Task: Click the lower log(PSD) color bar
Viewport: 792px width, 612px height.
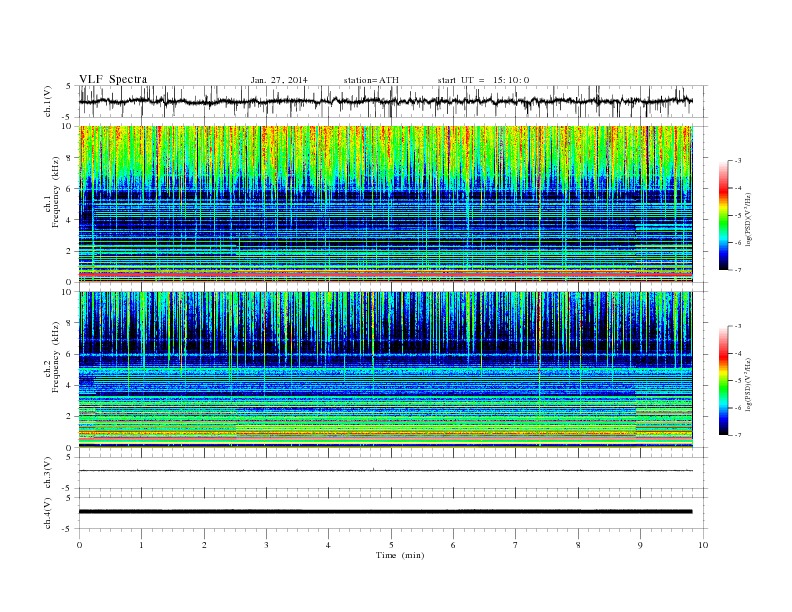Action: pyautogui.click(x=723, y=380)
